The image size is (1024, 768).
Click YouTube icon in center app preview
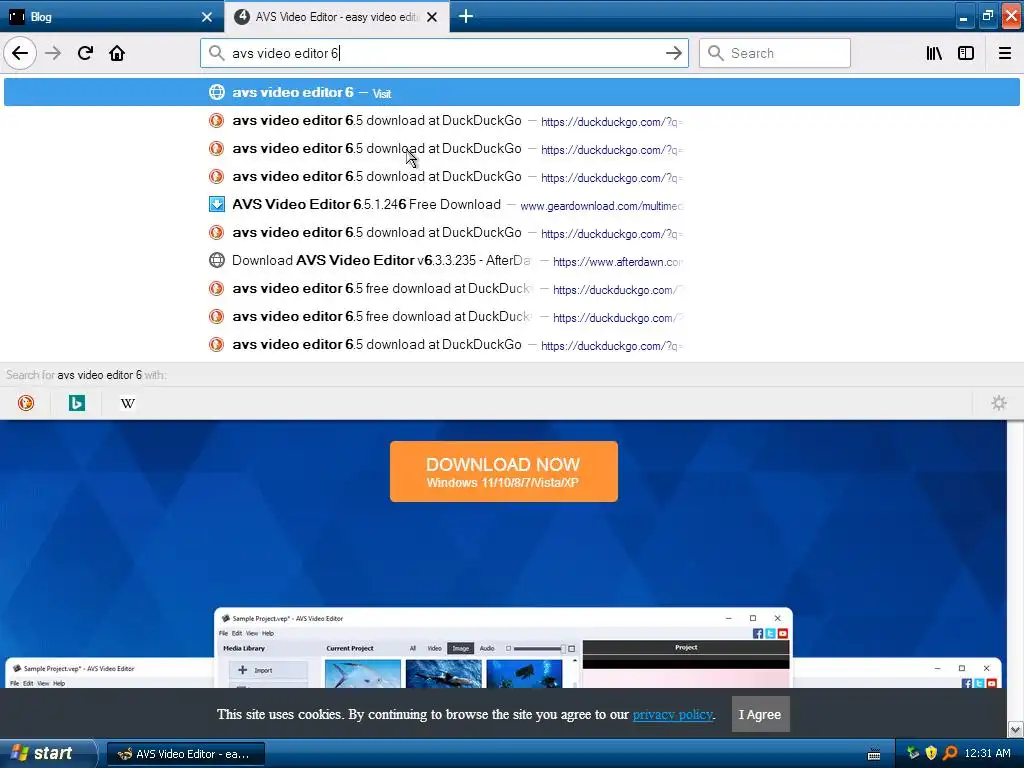(x=782, y=633)
